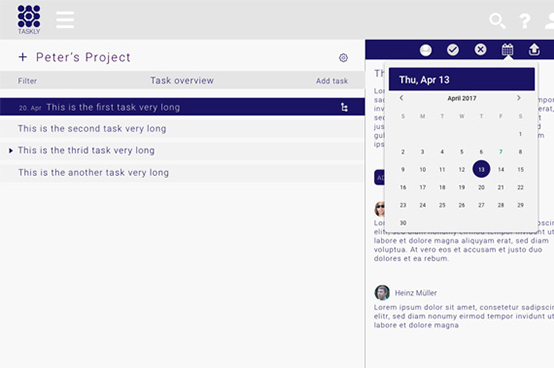
Task: Click the Peter's Project title
Action: [83, 57]
